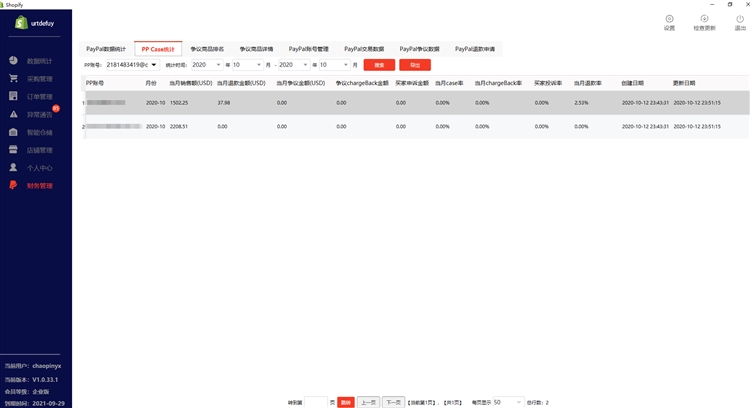The image size is (750, 408).
Task: Open 店铺管理 menu label in sidebar
Action: click(39, 150)
